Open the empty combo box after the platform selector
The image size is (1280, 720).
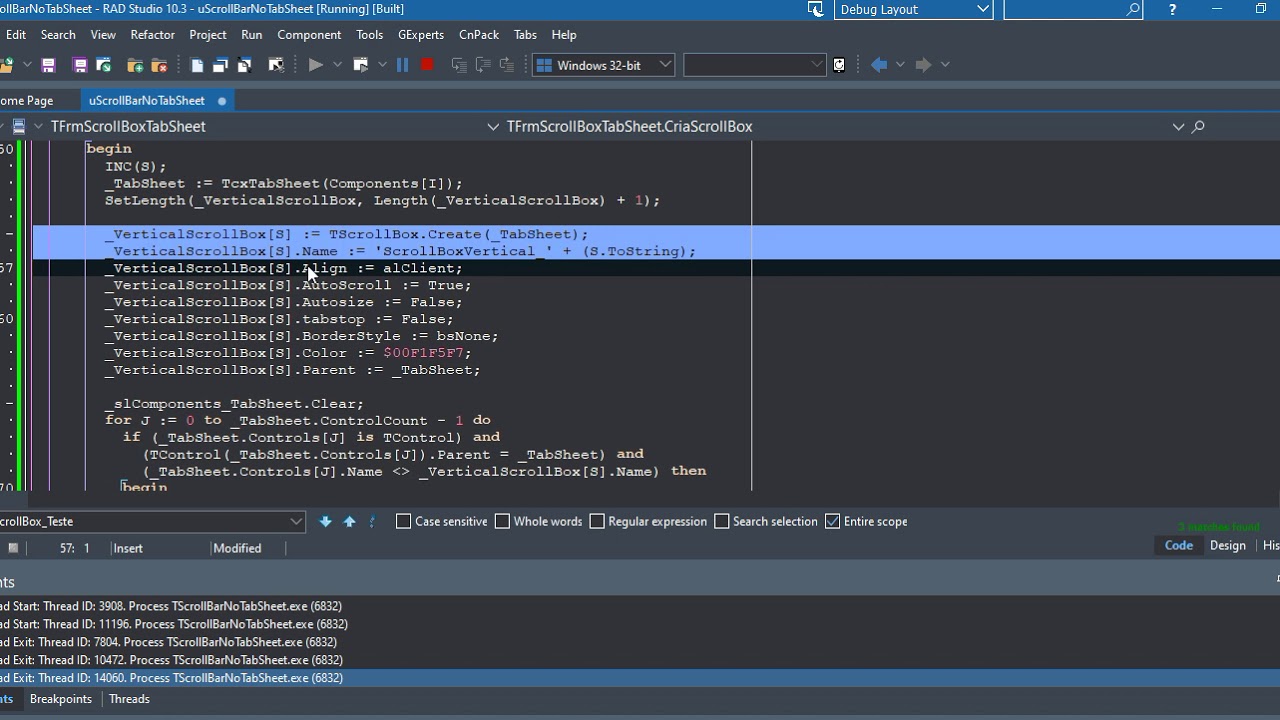point(755,65)
